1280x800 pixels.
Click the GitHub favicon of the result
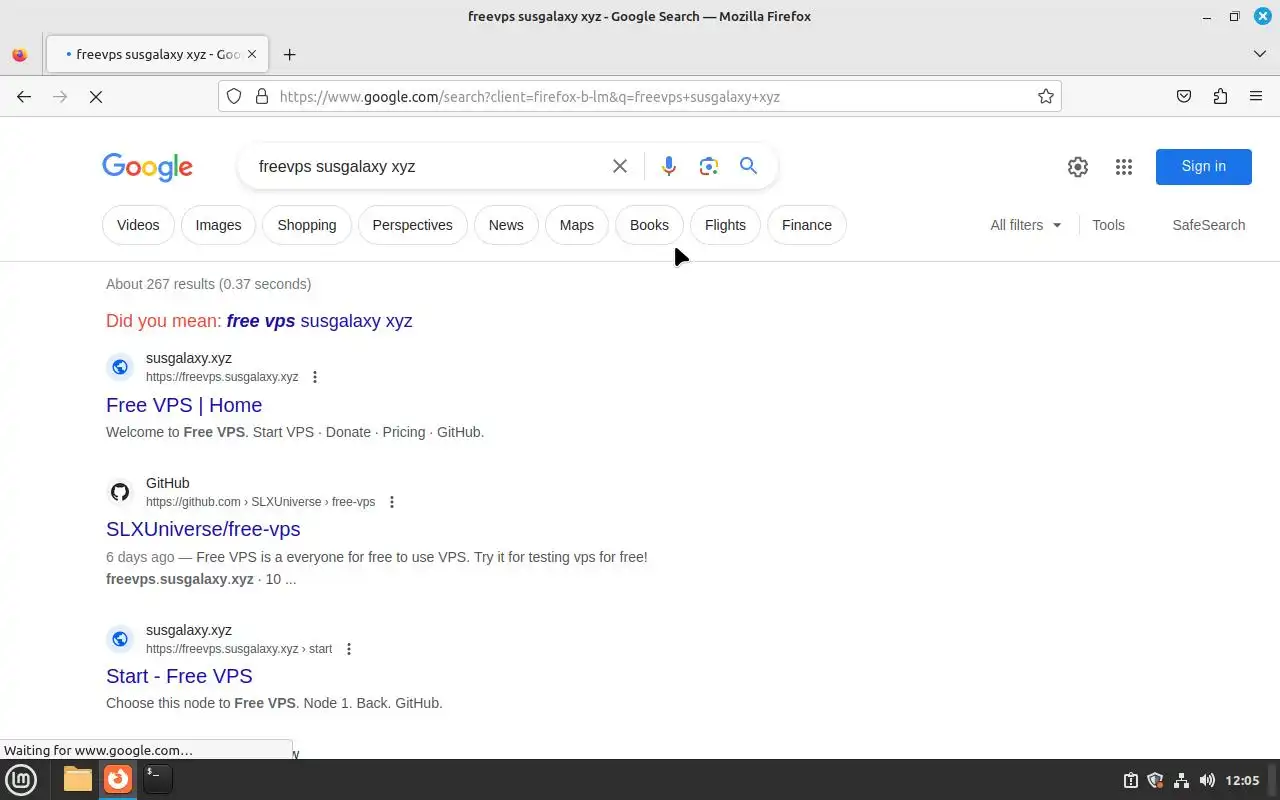pos(120,492)
